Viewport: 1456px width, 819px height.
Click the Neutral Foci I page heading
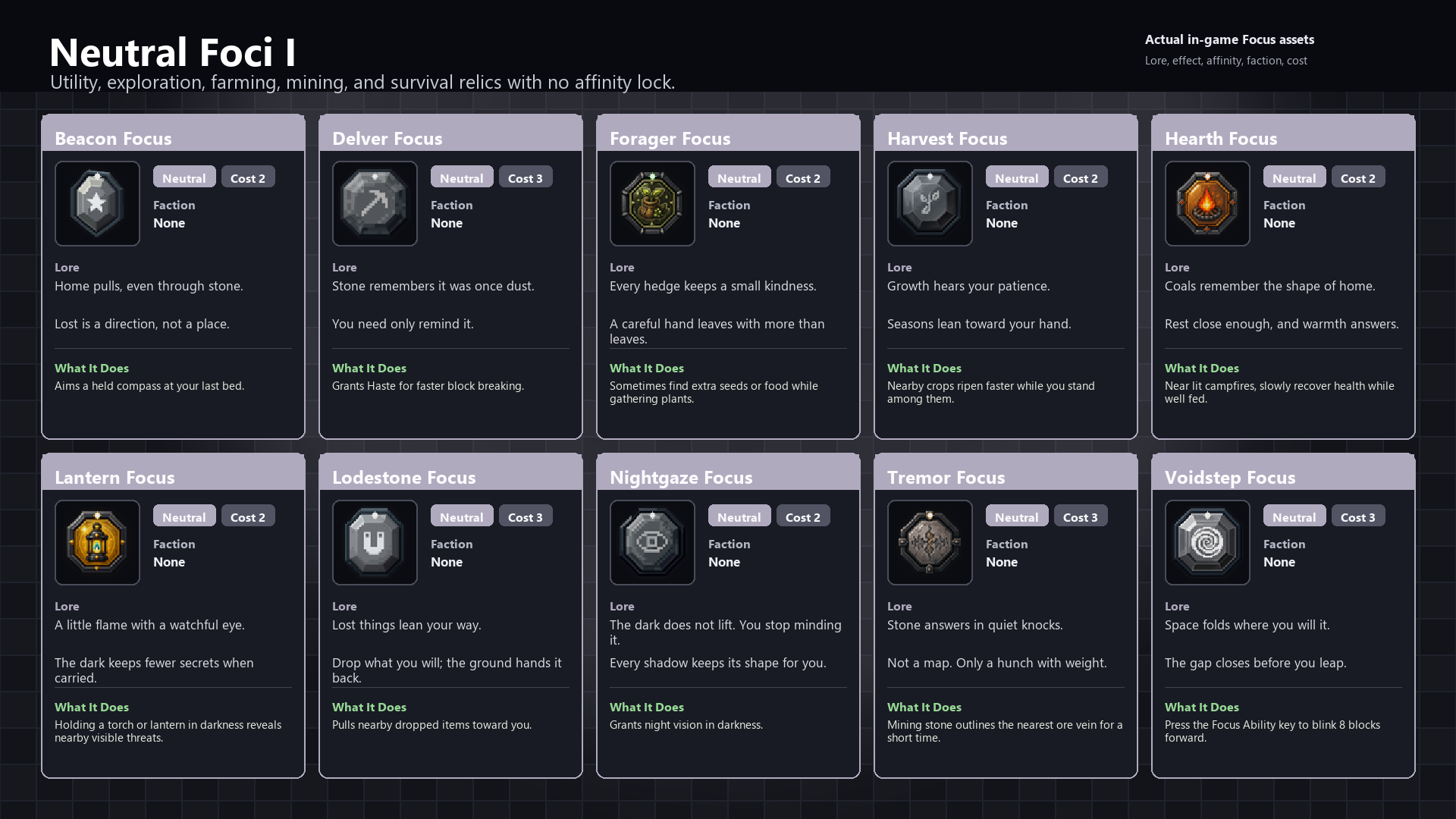[173, 52]
